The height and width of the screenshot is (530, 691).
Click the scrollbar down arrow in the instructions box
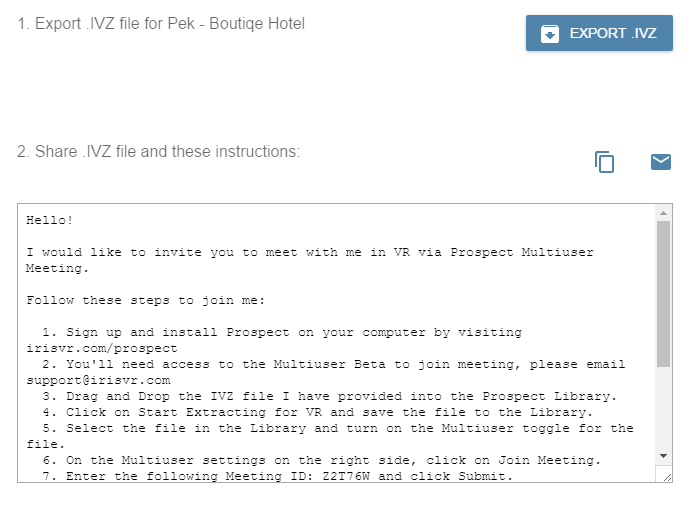663,456
